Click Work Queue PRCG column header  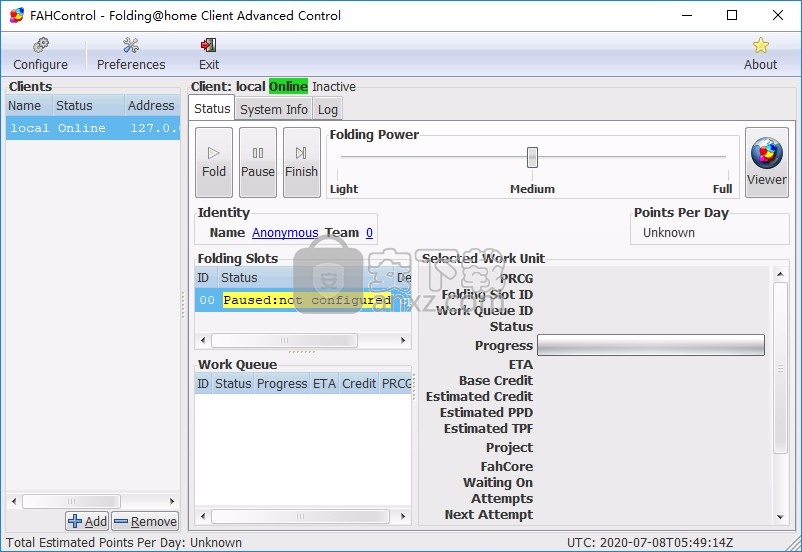pos(396,384)
